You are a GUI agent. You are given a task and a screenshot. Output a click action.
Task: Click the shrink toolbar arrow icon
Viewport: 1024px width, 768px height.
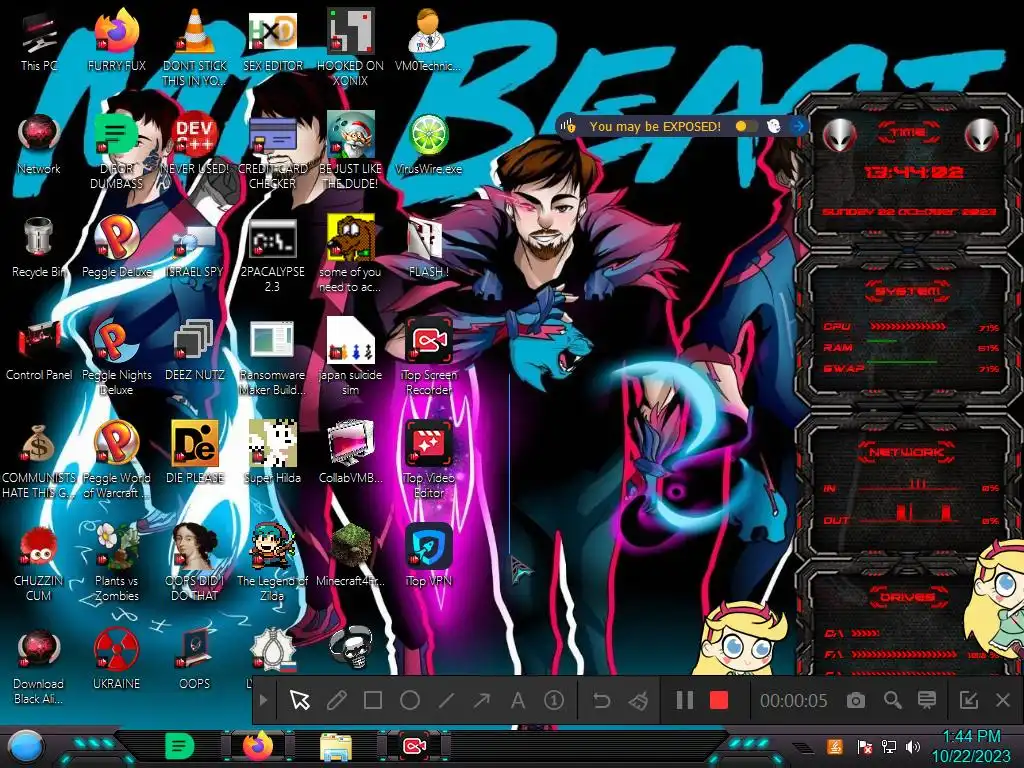pyautogui.click(x=968, y=701)
